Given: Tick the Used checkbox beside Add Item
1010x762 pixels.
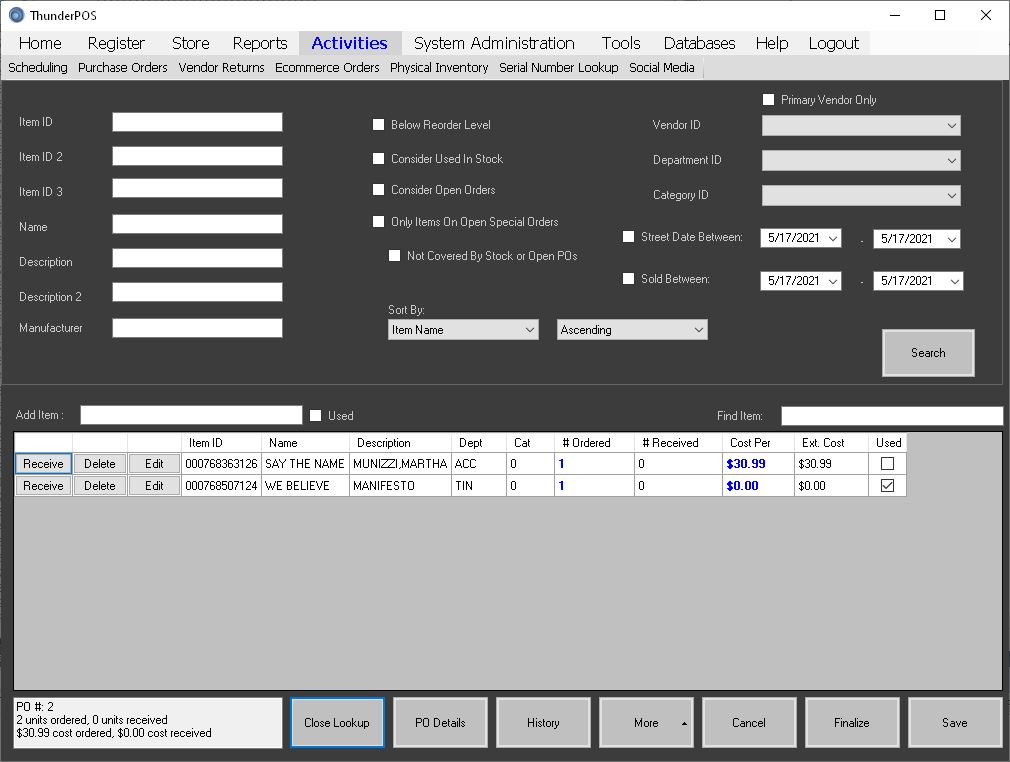Looking at the screenshot, I should tap(316, 415).
